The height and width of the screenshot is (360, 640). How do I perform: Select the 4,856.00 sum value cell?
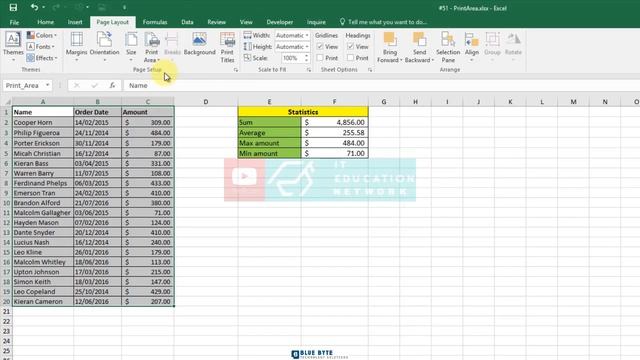click(x=335, y=122)
